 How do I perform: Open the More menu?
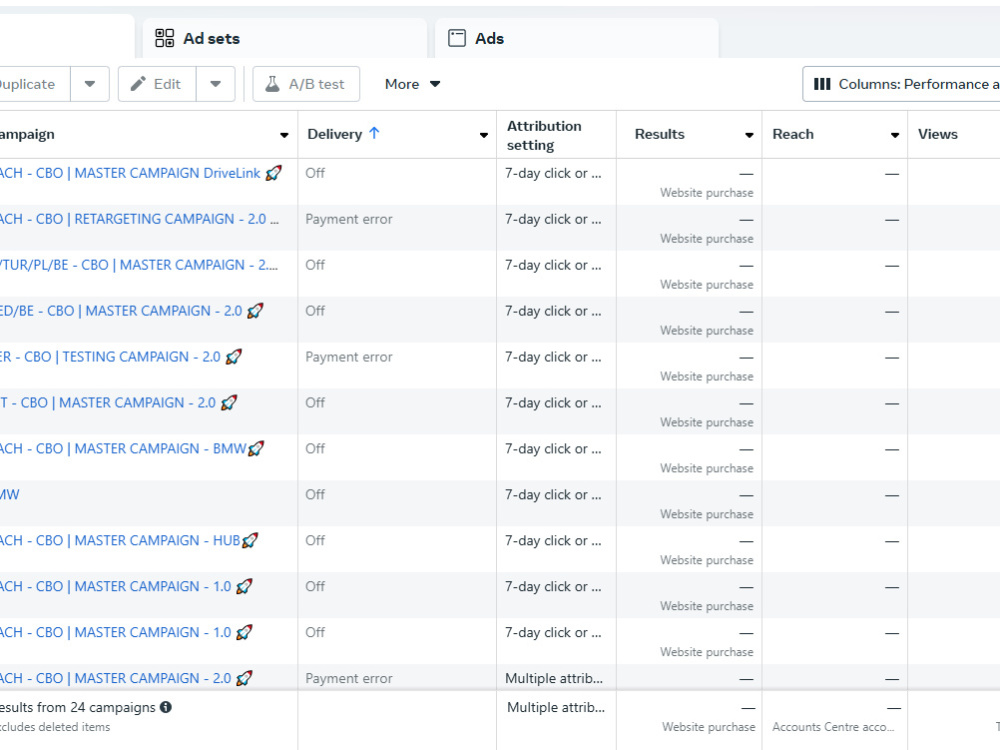[413, 84]
